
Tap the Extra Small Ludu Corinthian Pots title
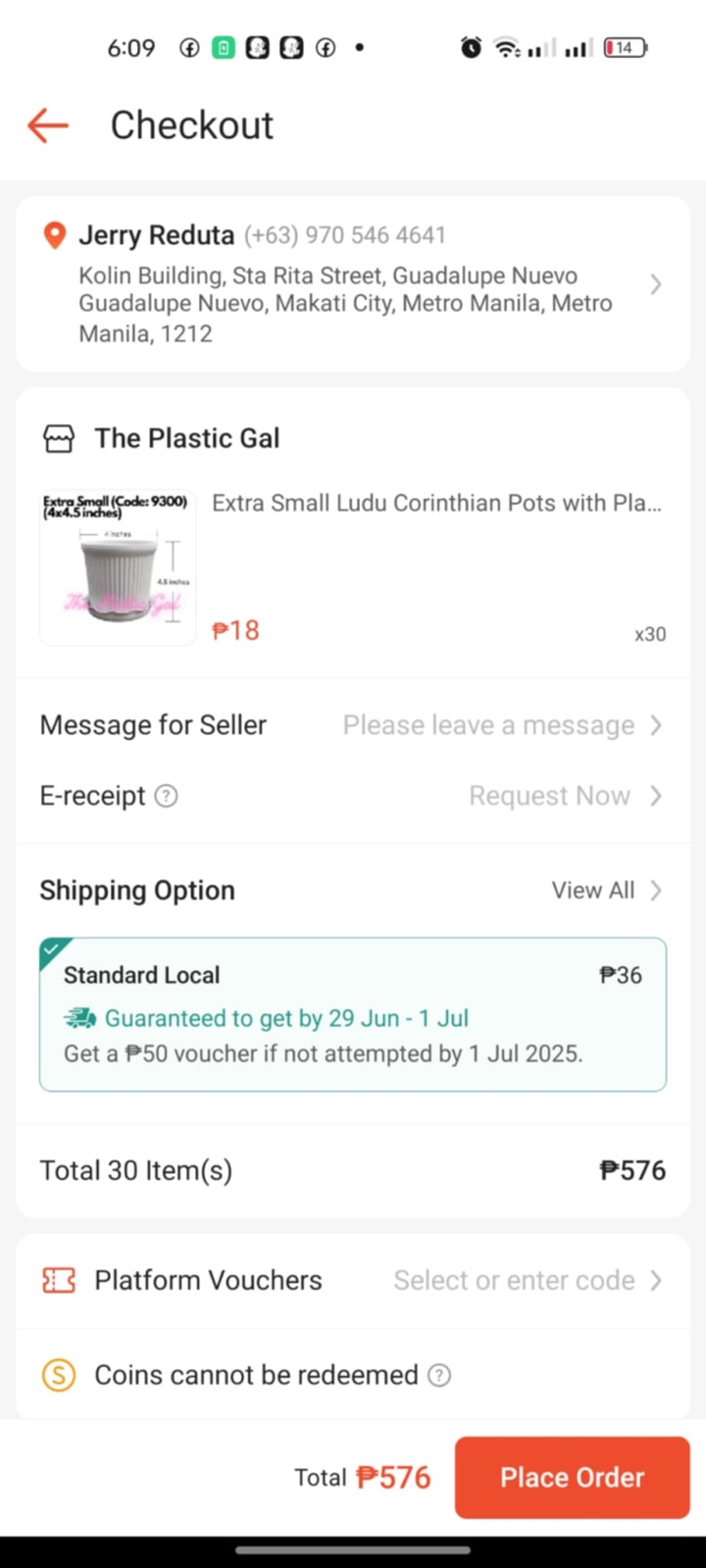point(436,503)
